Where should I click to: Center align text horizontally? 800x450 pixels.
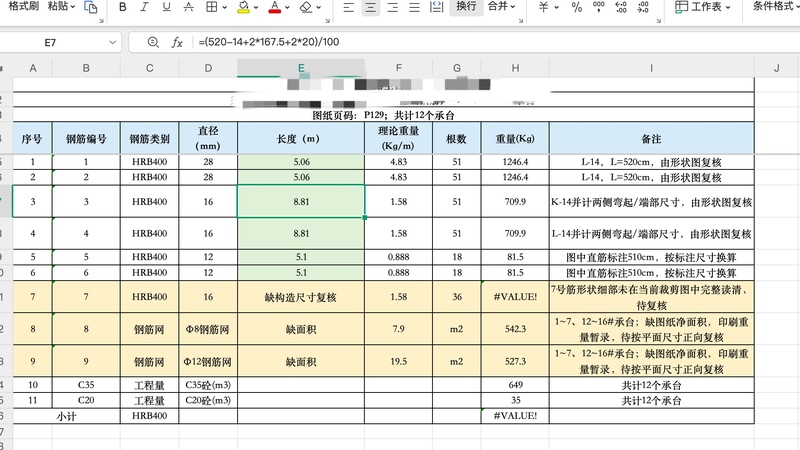coord(371,7)
